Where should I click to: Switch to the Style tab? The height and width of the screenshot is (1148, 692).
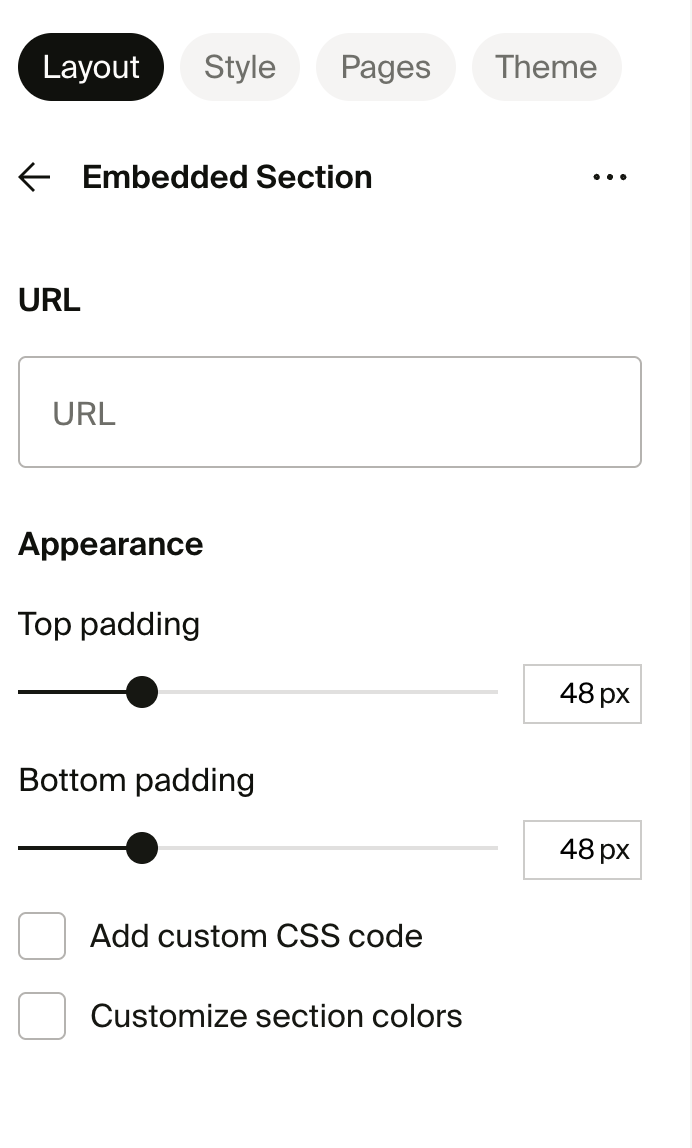239,67
